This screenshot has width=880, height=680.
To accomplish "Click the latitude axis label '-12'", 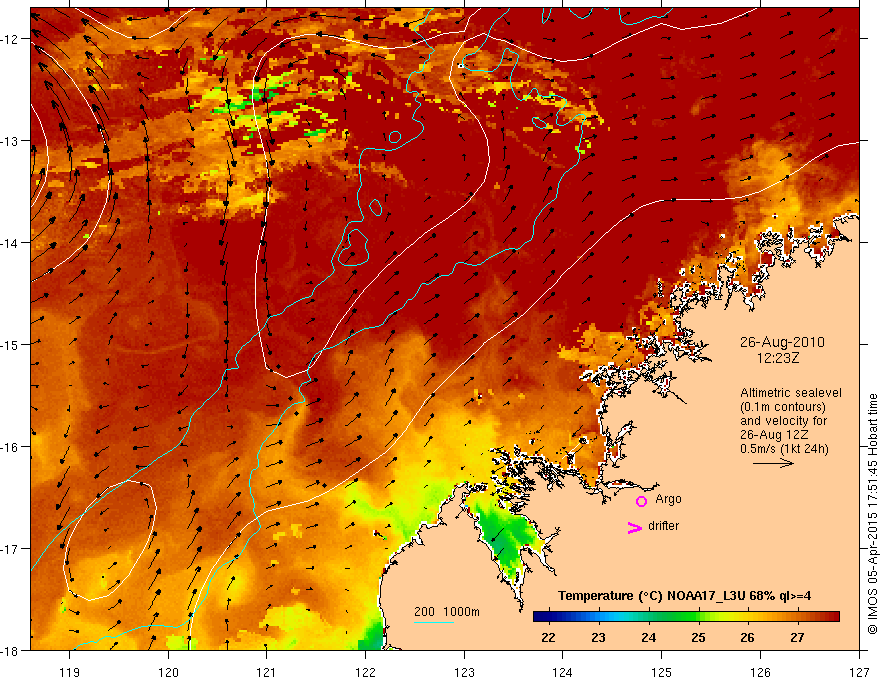I will pyautogui.click(x=10, y=39).
